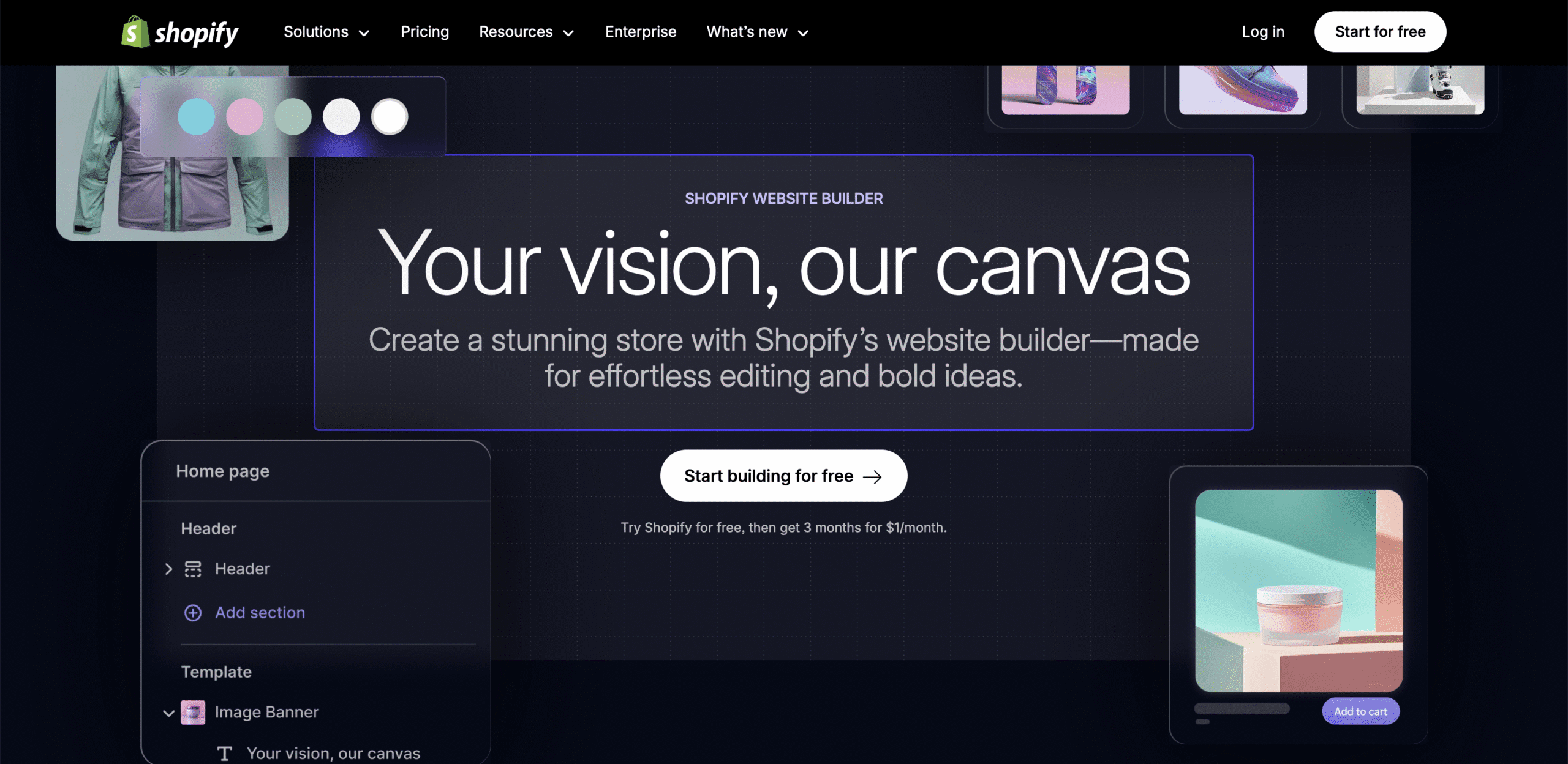The height and width of the screenshot is (764, 1568).
Task: Select the pink color swatch
Action: click(x=244, y=116)
